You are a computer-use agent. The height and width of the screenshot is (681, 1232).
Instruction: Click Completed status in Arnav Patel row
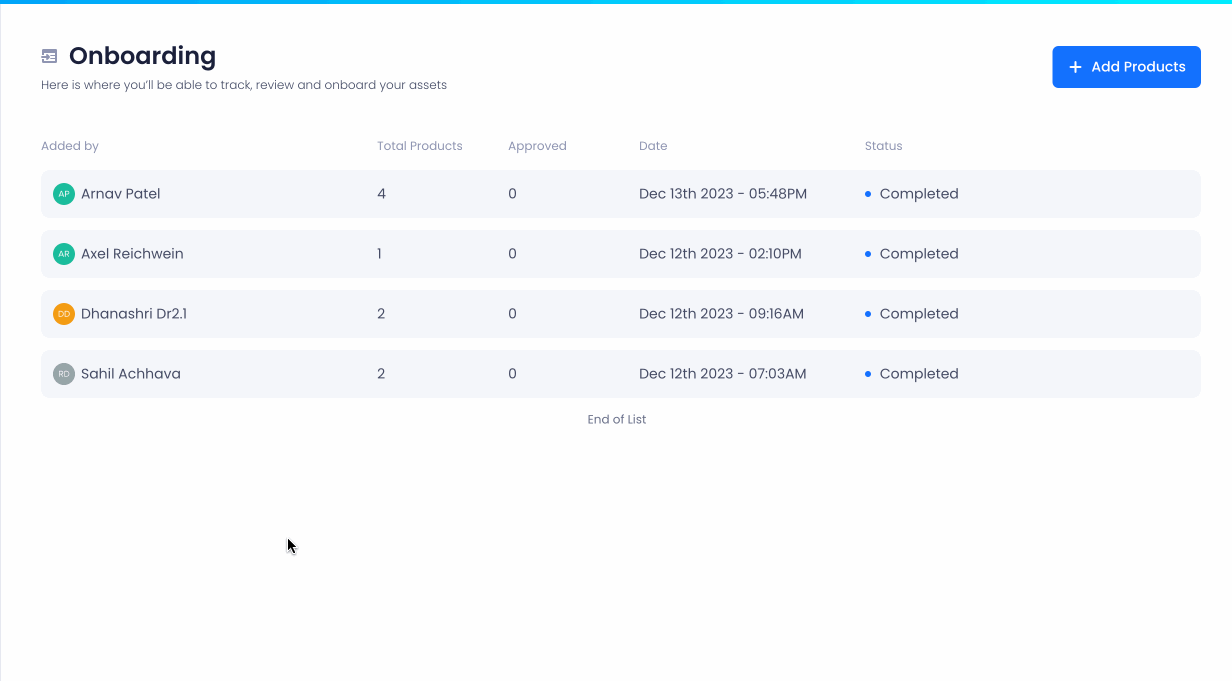(912, 194)
